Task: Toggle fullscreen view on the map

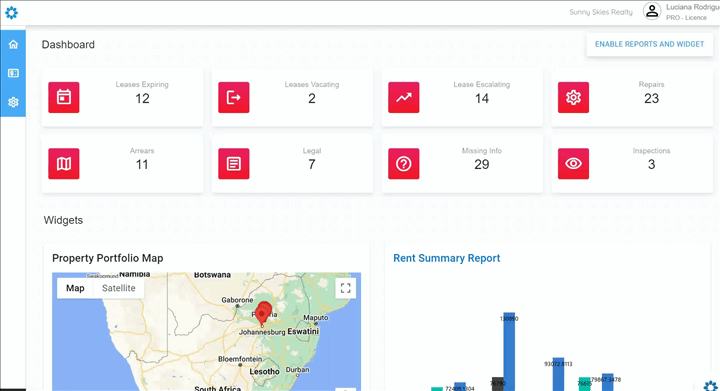Action: [346, 288]
